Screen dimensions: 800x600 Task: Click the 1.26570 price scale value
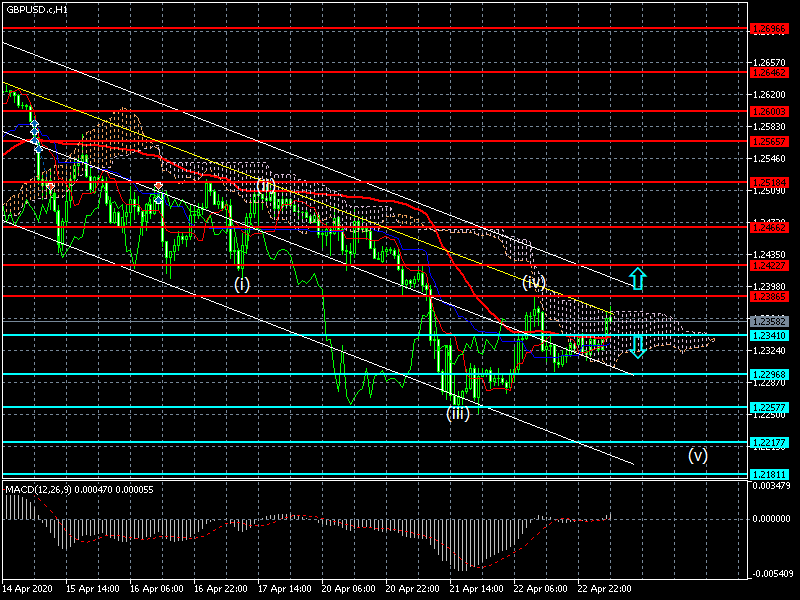click(769, 63)
